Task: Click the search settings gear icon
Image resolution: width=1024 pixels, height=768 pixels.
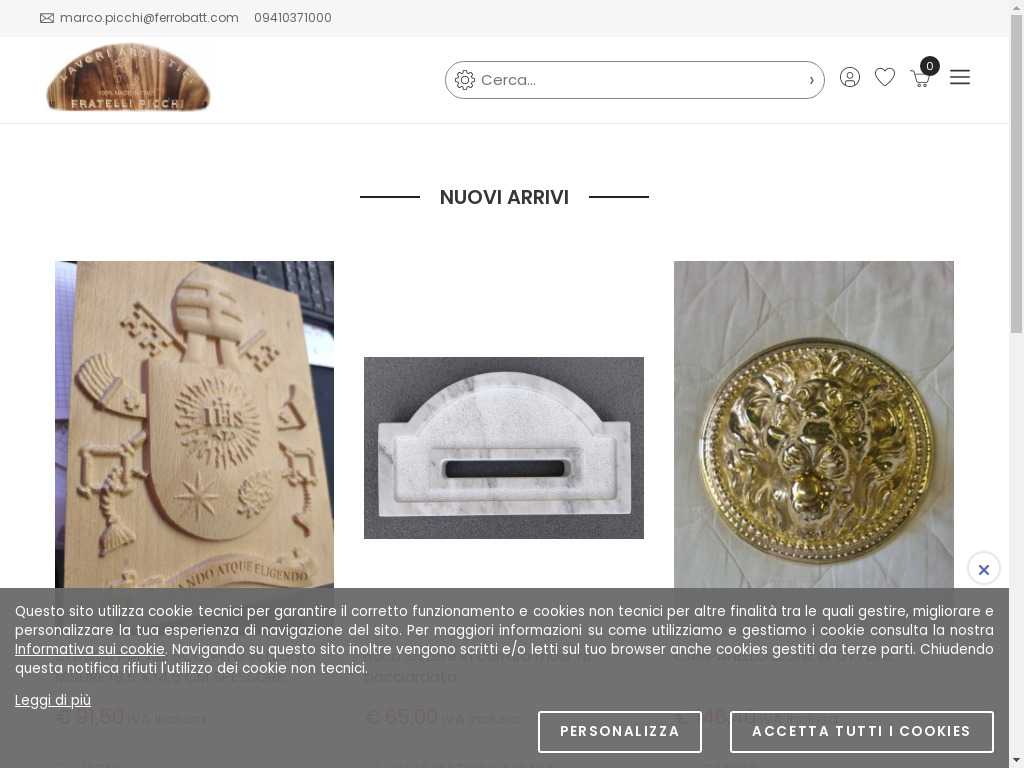Action: coord(464,80)
